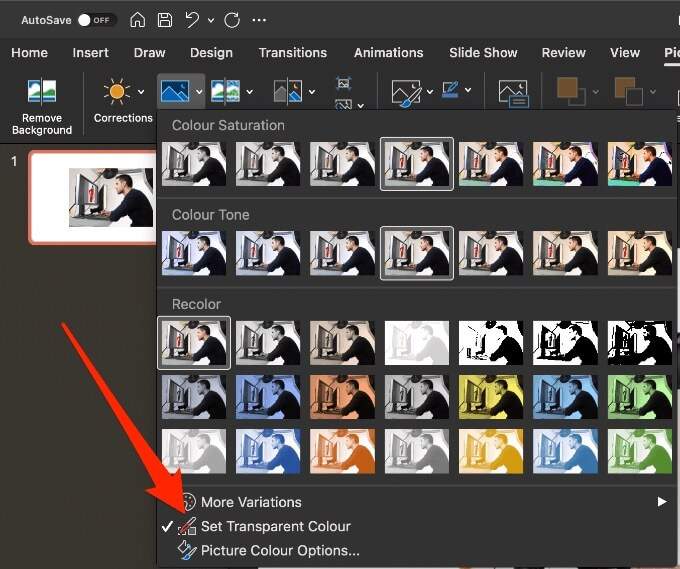Open the more options ellipsis
This screenshot has height=569, width=680.
[259, 20]
